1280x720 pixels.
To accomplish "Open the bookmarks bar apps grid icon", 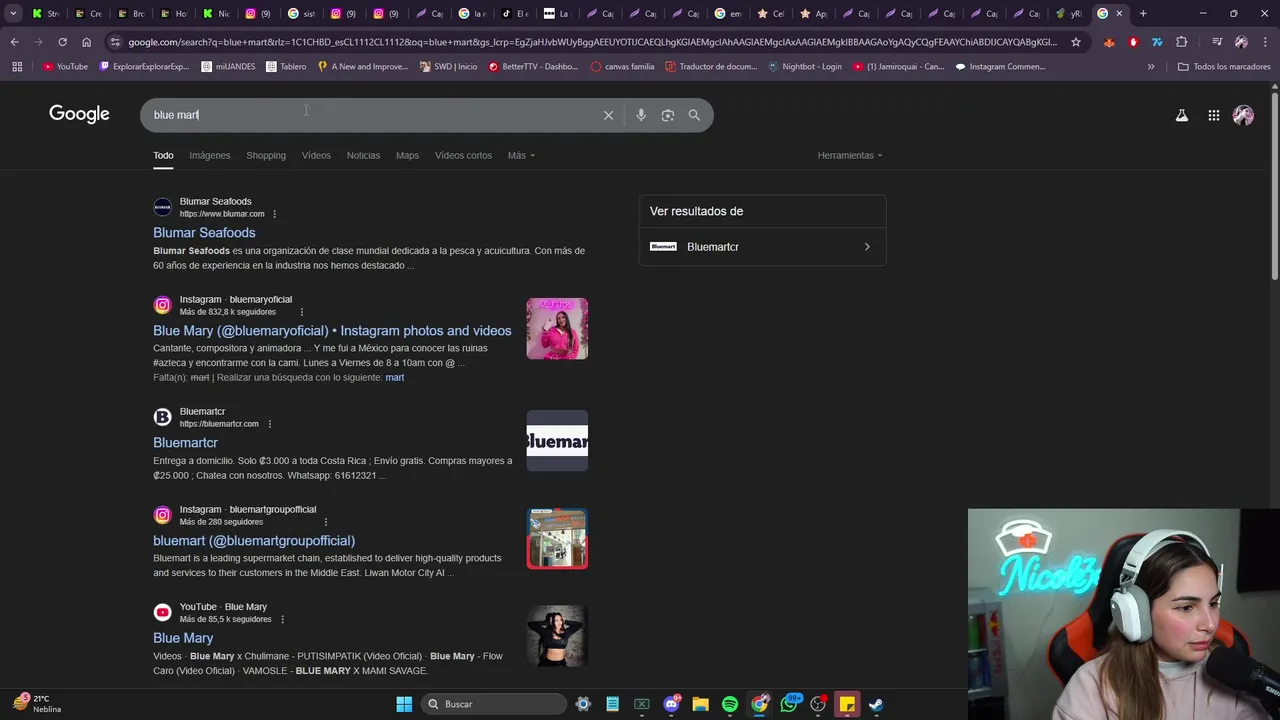I will [x=17, y=67].
